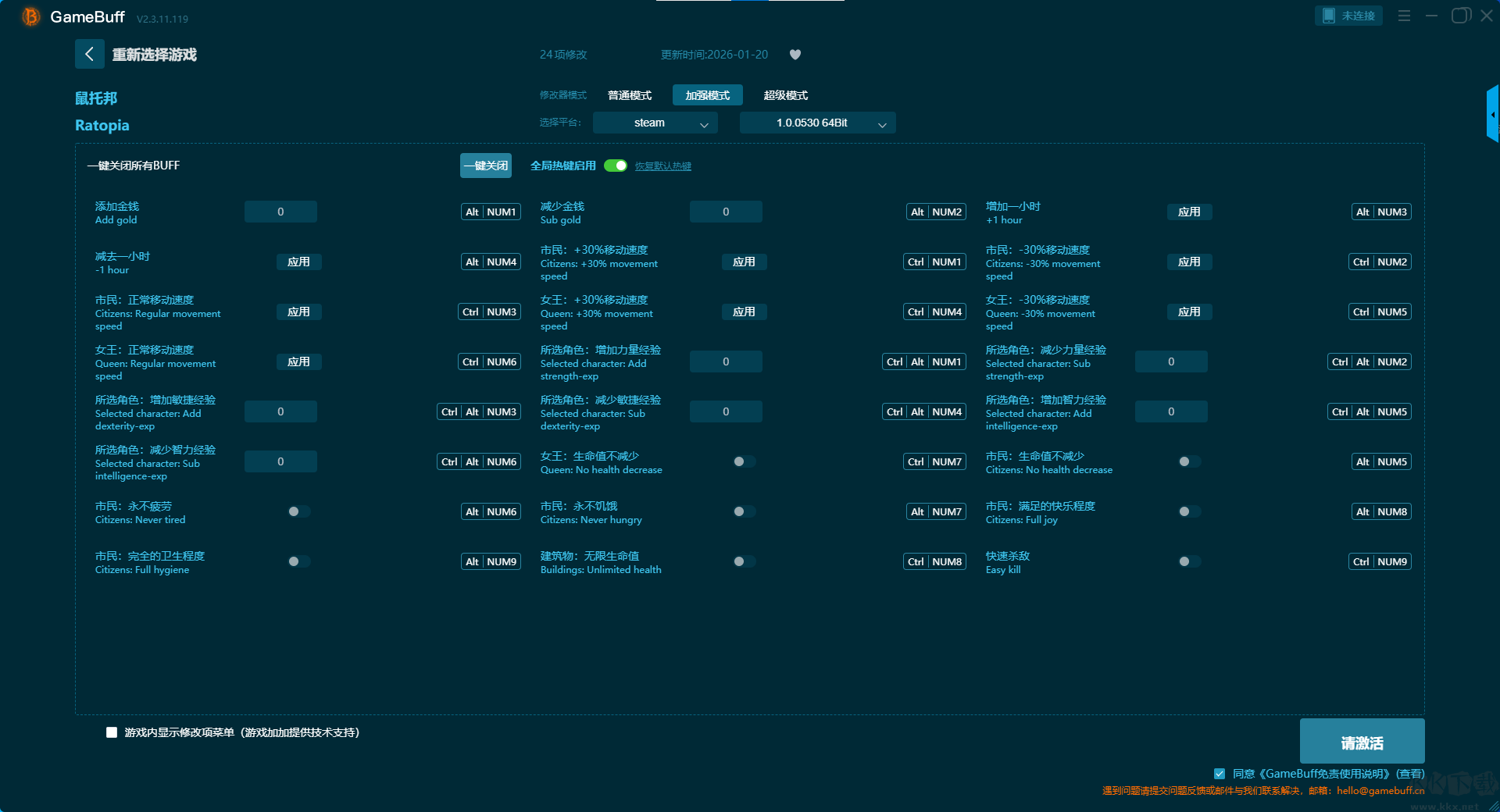Toggle Citizens: Never tired switch

point(298,512)
